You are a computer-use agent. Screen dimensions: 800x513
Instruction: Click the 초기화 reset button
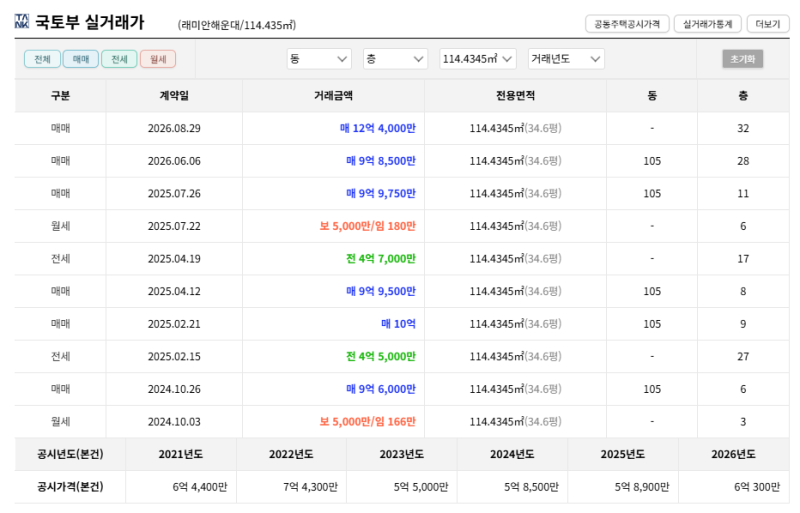[x=742, y=59]
